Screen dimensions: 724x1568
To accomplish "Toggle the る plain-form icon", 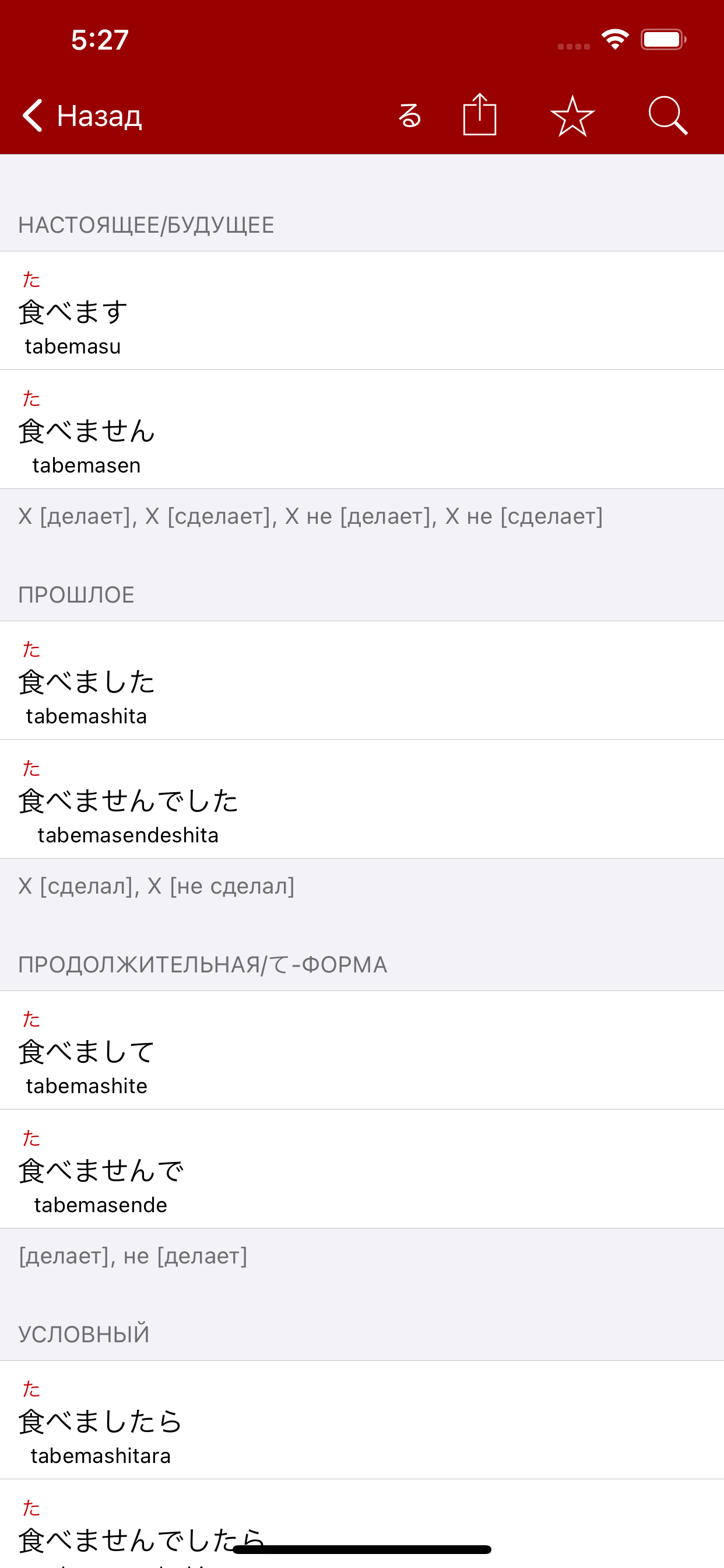I will pos(409,115).
